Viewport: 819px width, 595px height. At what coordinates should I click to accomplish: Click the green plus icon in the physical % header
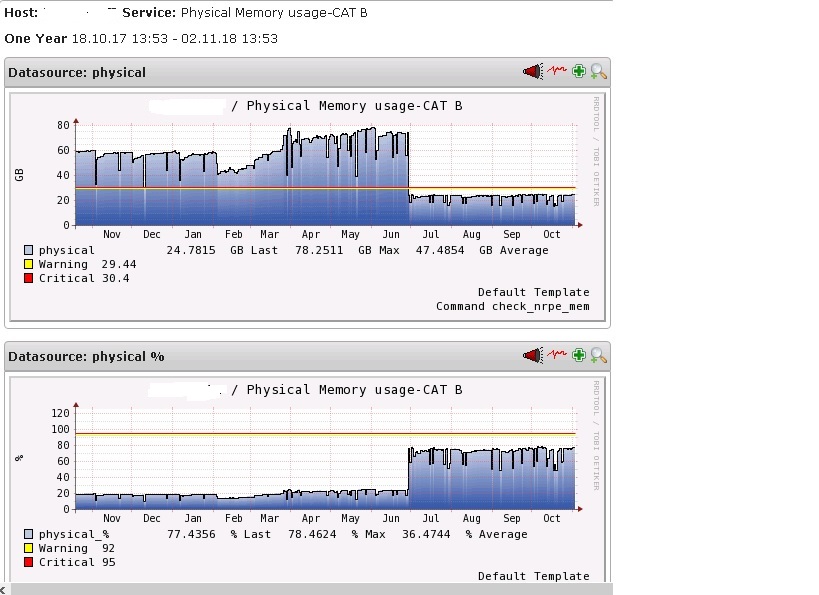pyautogui.click(x=578, y=355)
